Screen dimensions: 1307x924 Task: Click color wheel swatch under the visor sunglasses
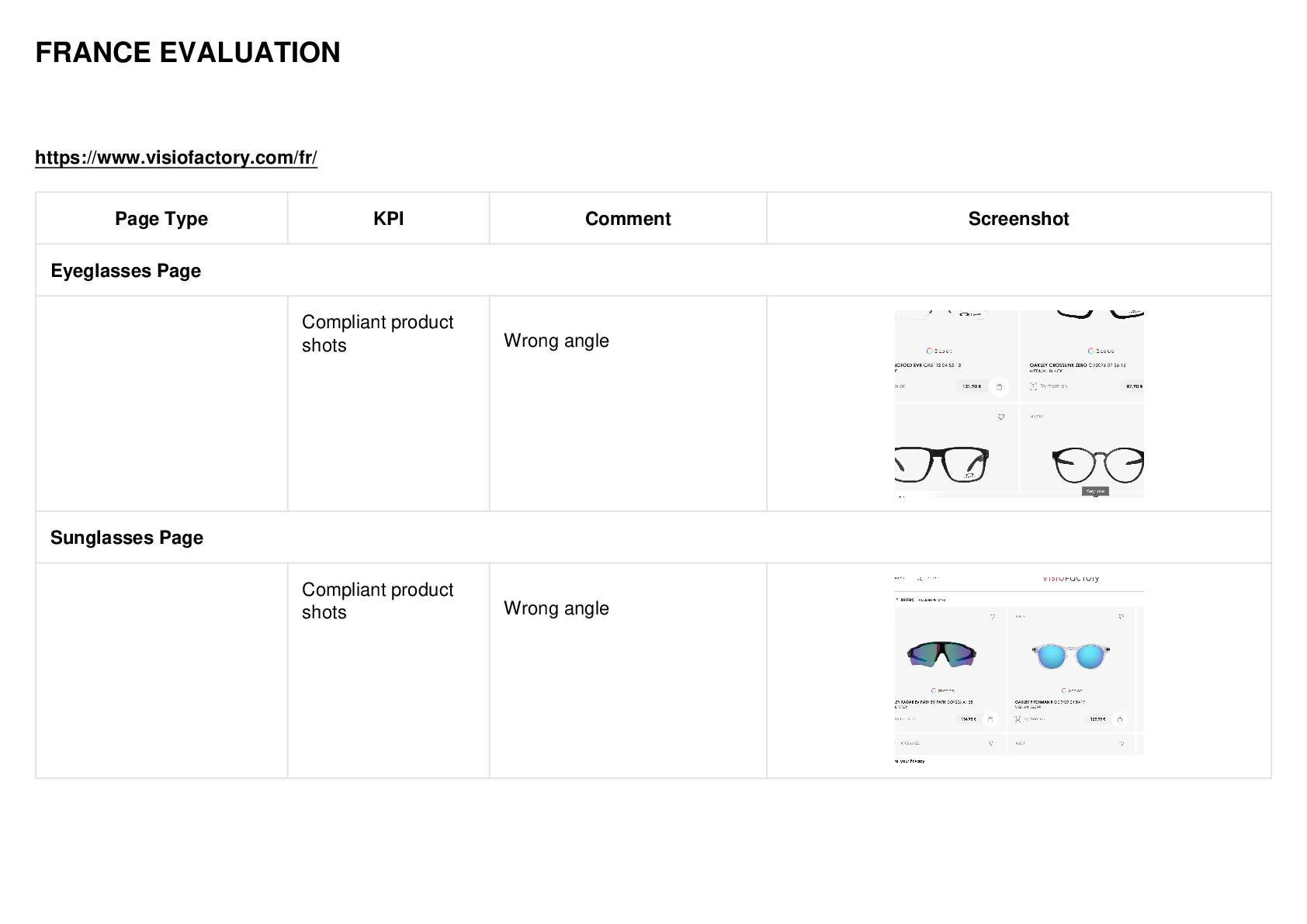934,690
